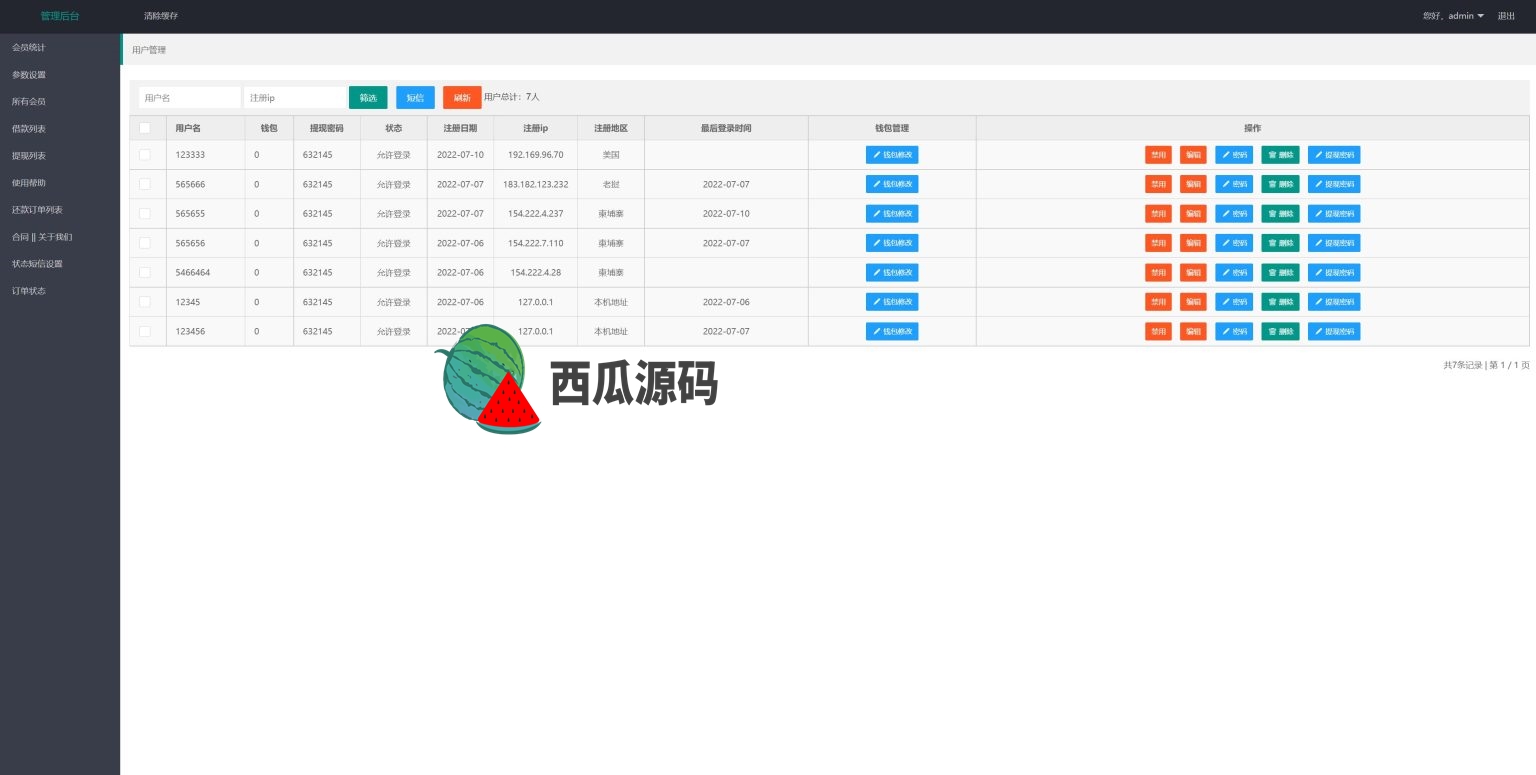
Task: Click the 退出 logout link
Action: 1505,16
